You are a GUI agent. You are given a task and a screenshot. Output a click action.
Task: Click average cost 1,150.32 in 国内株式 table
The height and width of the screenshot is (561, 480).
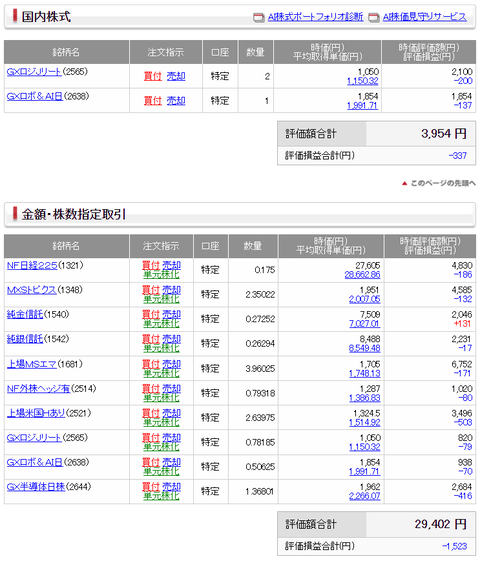(362, 81)
